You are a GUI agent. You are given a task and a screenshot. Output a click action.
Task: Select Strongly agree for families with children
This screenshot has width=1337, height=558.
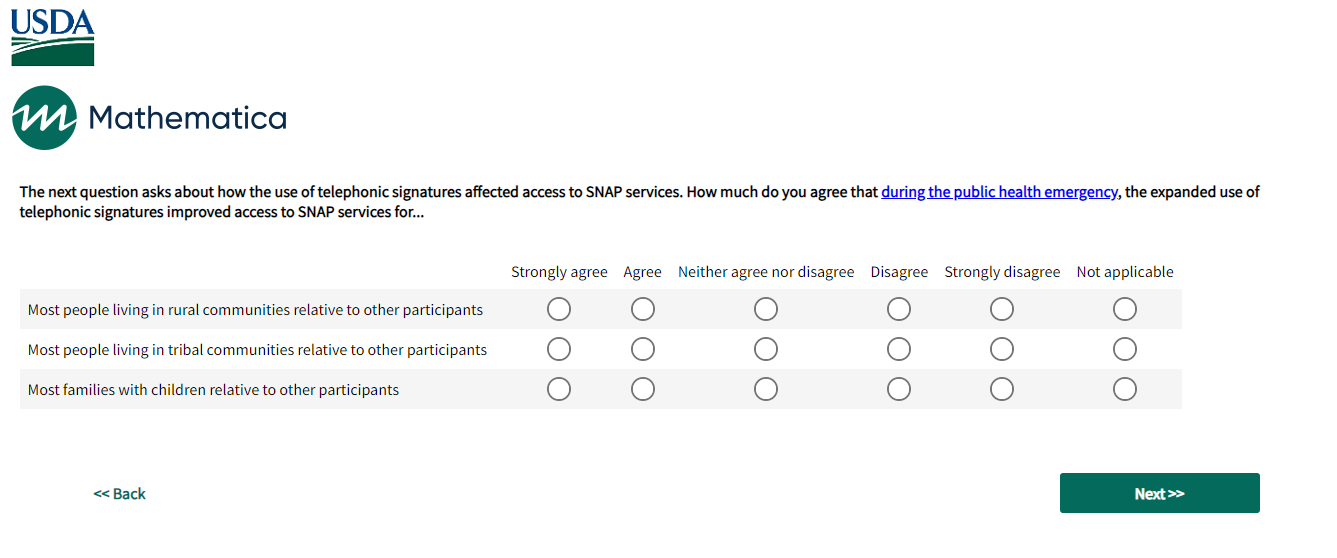click(559, 389)
